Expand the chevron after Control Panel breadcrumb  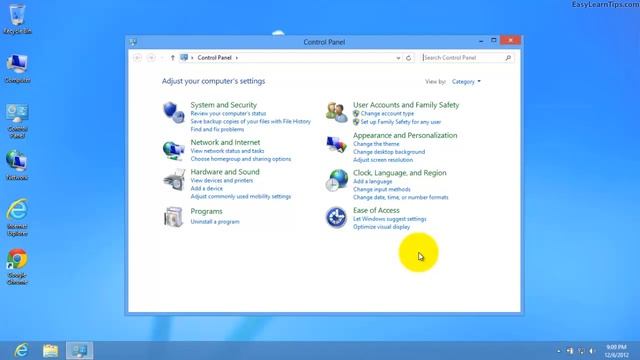tap(237, 58)
